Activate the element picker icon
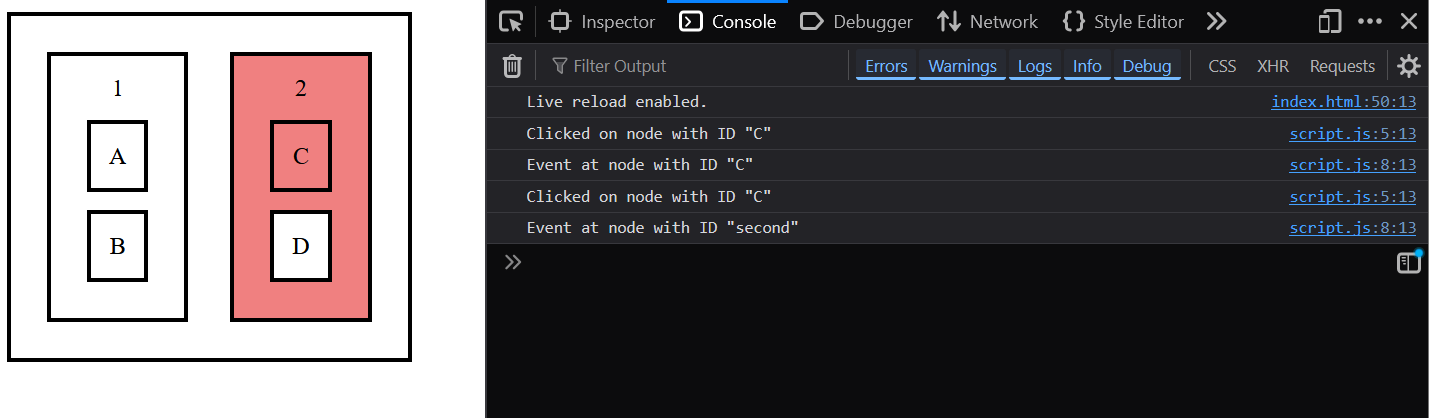Screen dimensions: 1429x418 [511, 22]
